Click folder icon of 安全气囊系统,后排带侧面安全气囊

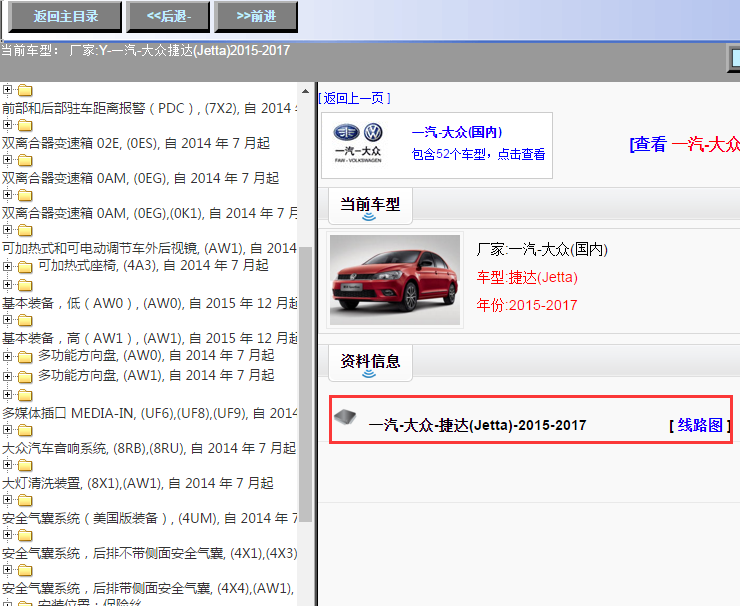[25, 570]
